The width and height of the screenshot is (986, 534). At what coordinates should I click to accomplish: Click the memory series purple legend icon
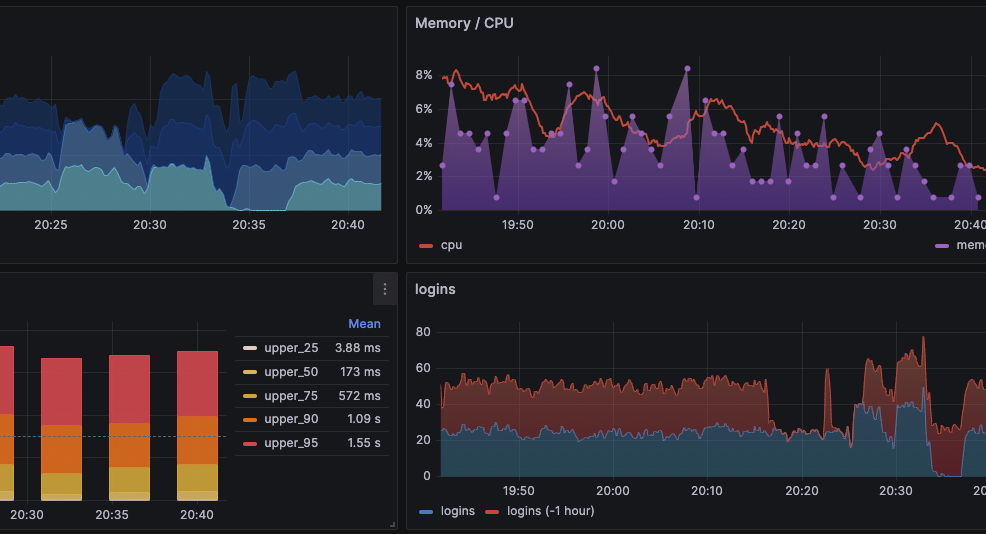(x=942, y=245)
